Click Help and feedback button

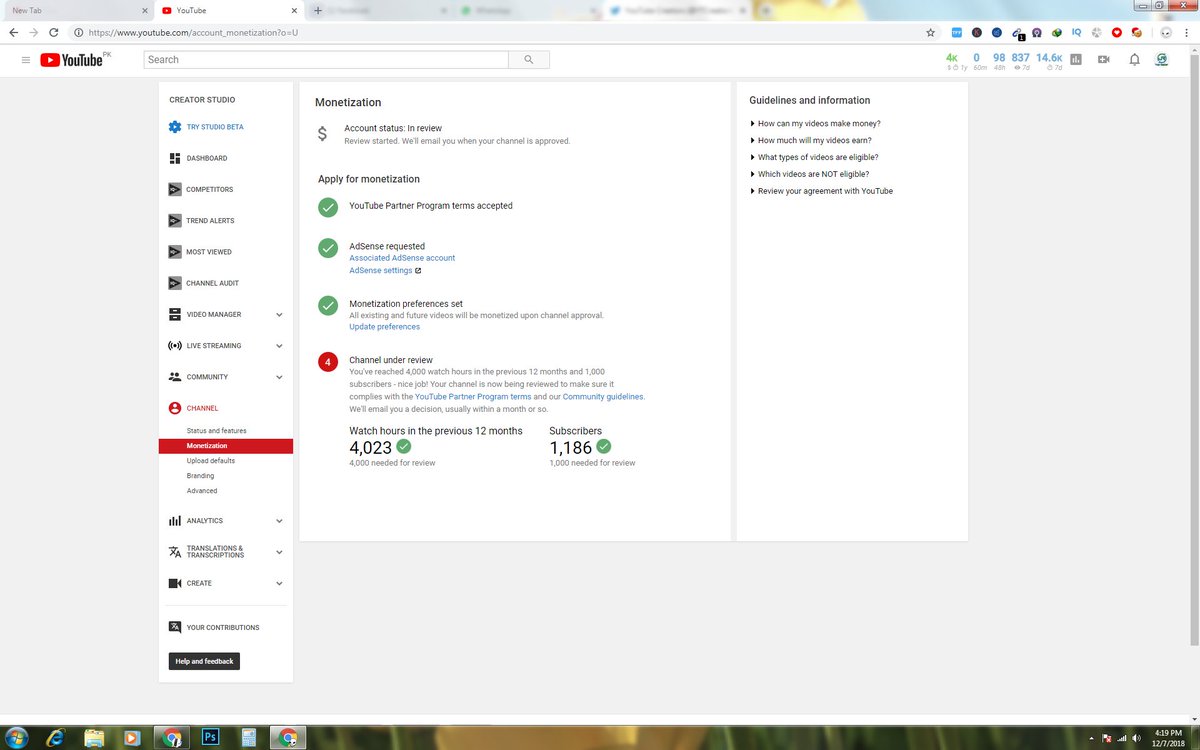click(x=204, y=661)
